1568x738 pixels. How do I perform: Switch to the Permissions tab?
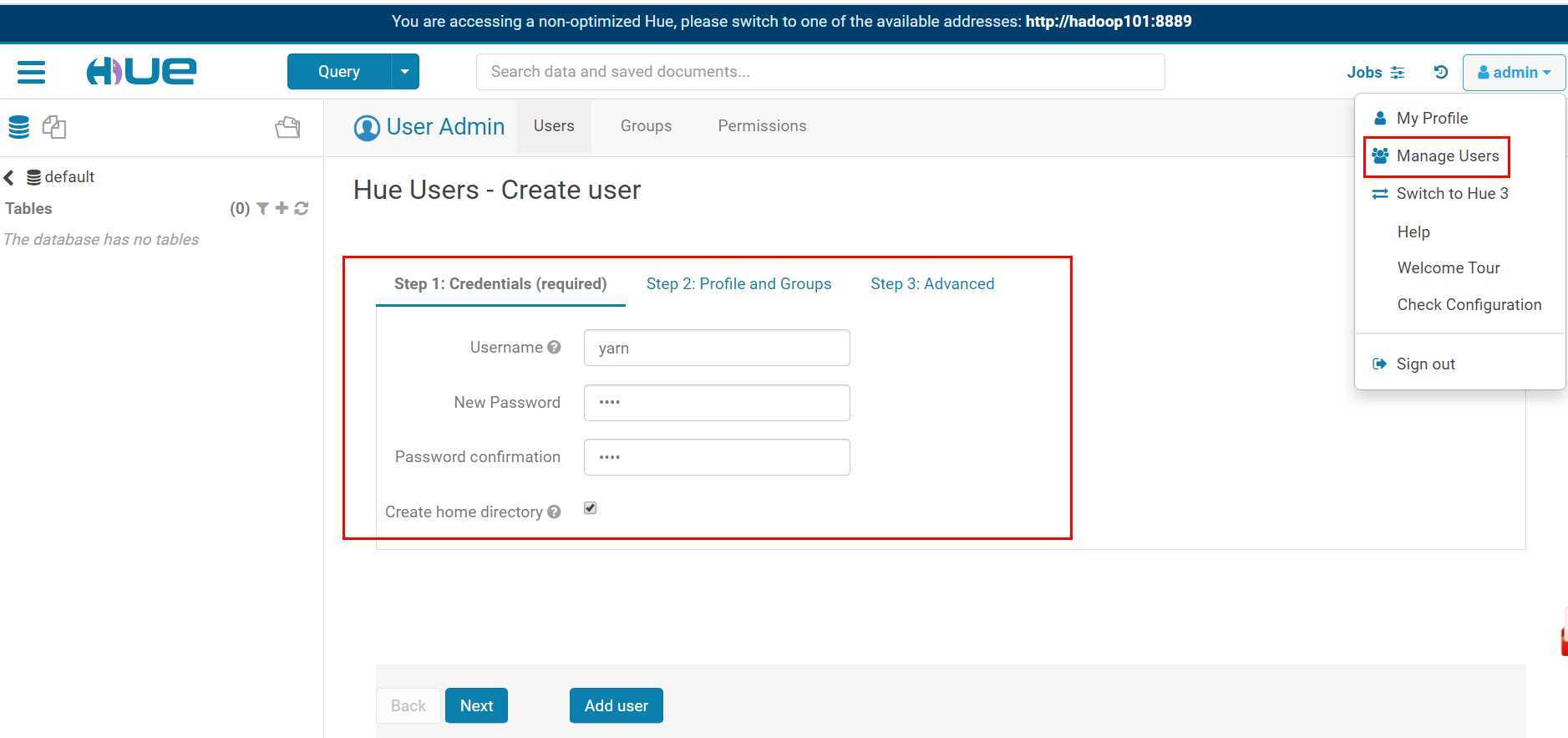(x=762, y=126)
